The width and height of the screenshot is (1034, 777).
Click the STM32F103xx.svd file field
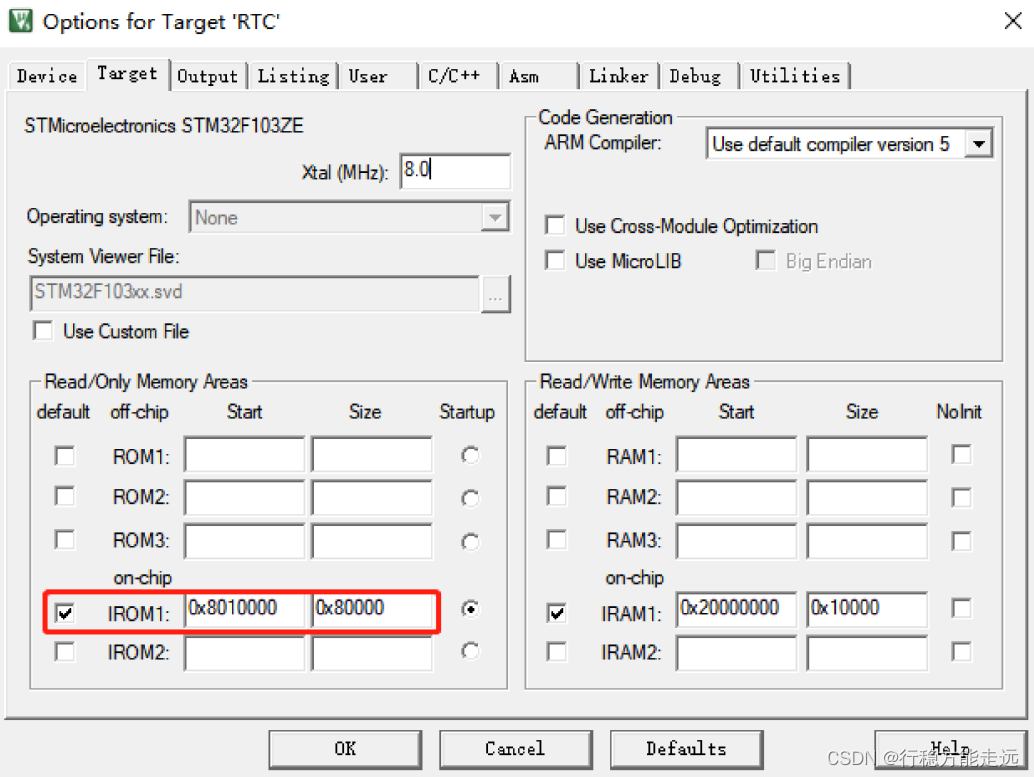[x=255, y=293]
